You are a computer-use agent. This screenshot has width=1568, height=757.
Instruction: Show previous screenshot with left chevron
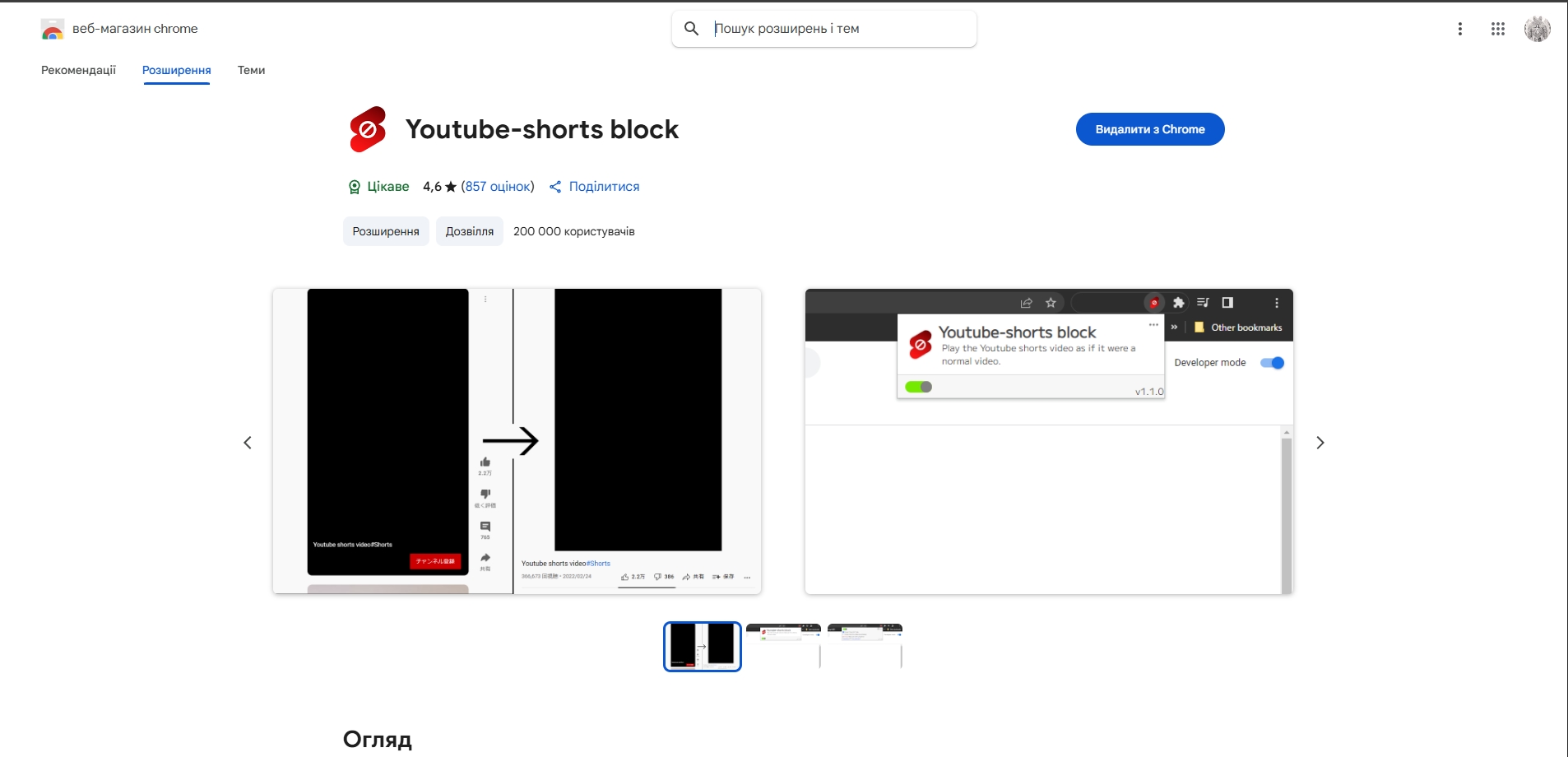coord(248,443)
